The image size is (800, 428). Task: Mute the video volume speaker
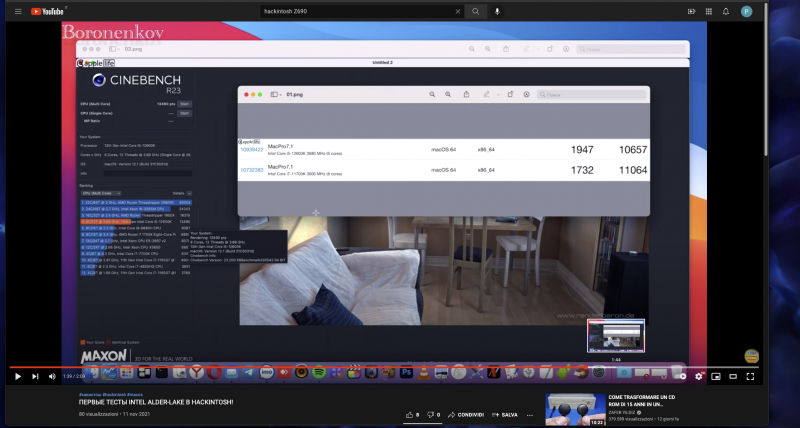point(52,376)
